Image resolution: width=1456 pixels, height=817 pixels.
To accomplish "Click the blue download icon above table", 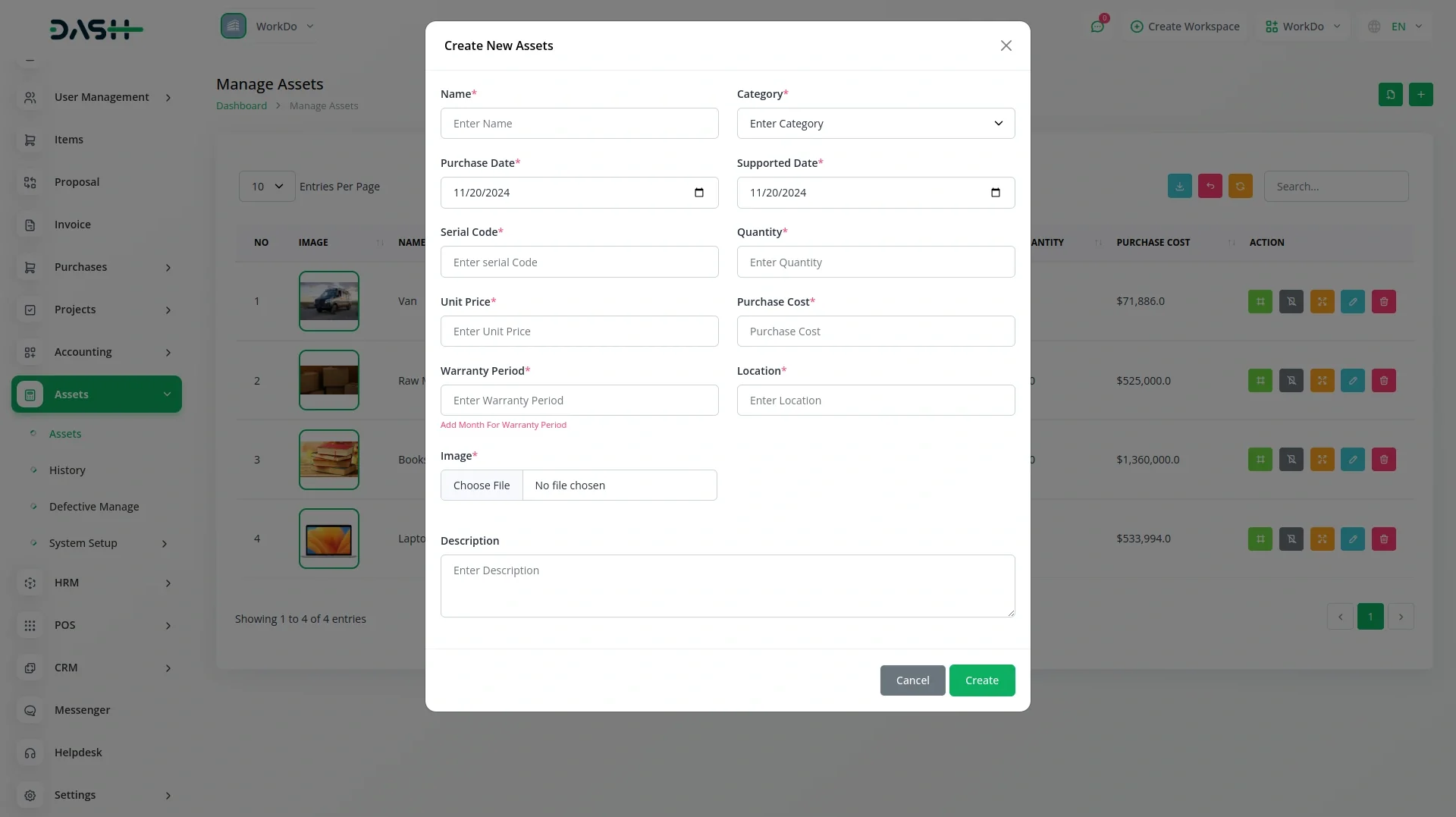I will coord(1179,187).
